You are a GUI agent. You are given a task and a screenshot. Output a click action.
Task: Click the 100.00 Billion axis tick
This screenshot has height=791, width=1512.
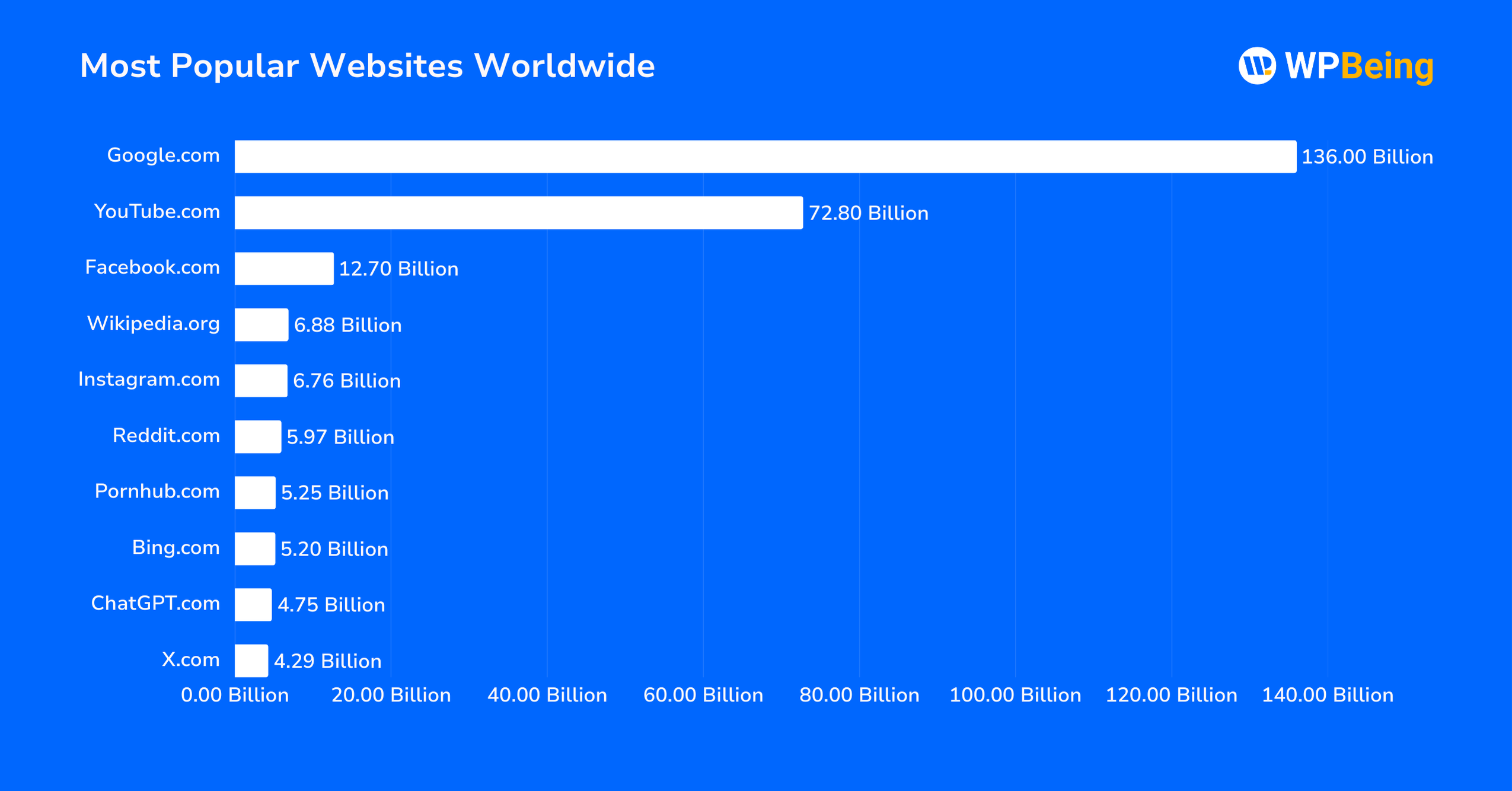(x=1016, y=696)
